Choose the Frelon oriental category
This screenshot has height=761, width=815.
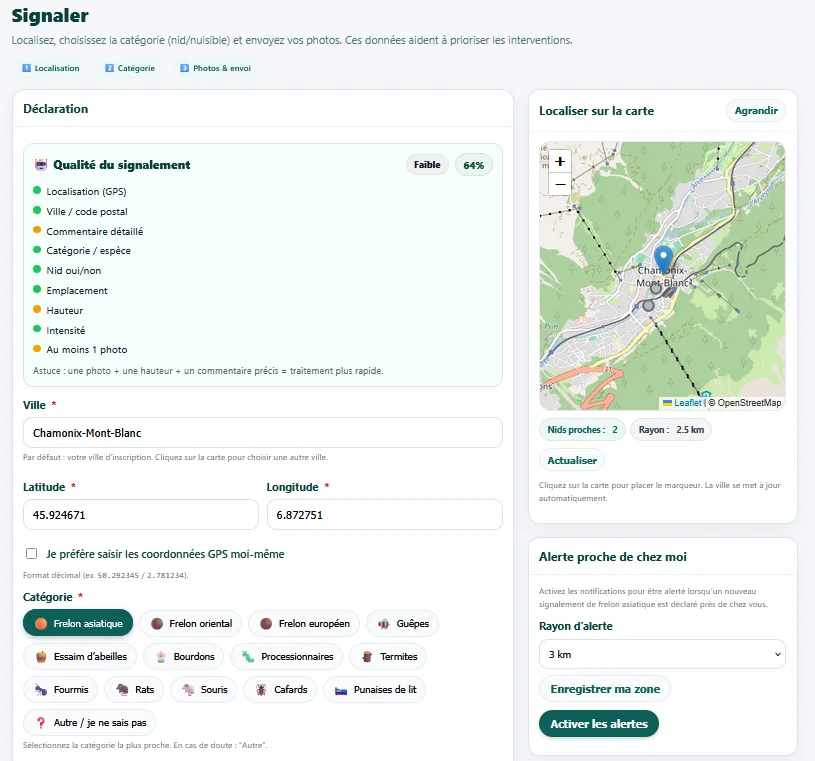point(190,622)
